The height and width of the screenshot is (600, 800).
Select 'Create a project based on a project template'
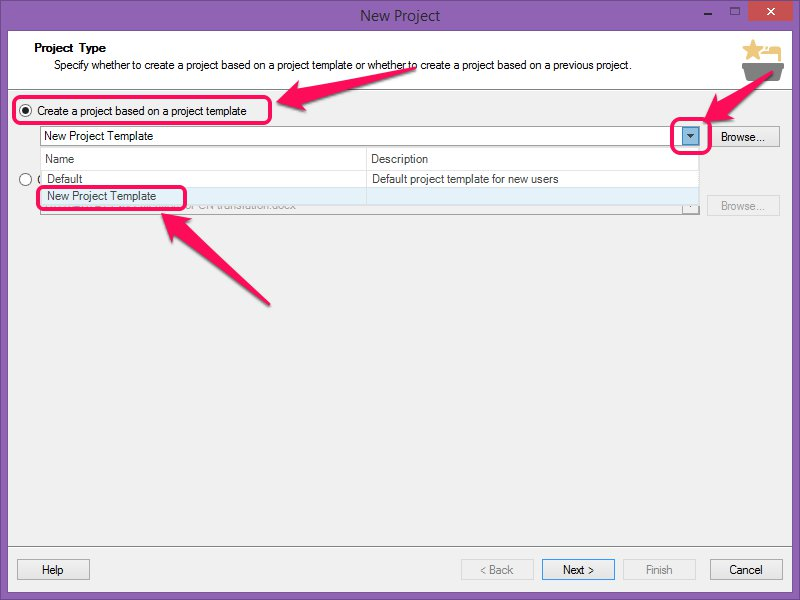pyautogui.click(x=26, y=111)
